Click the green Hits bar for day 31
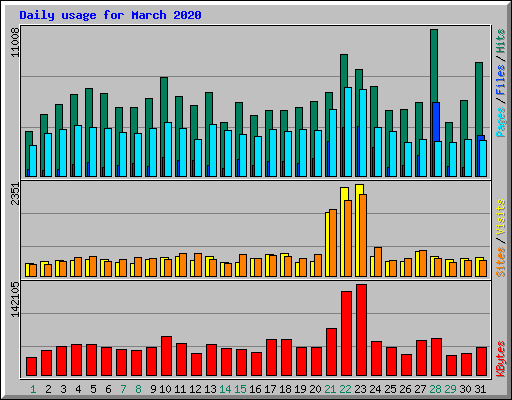Viewport: 512px width, 400px height. click(x=479, y=98)
